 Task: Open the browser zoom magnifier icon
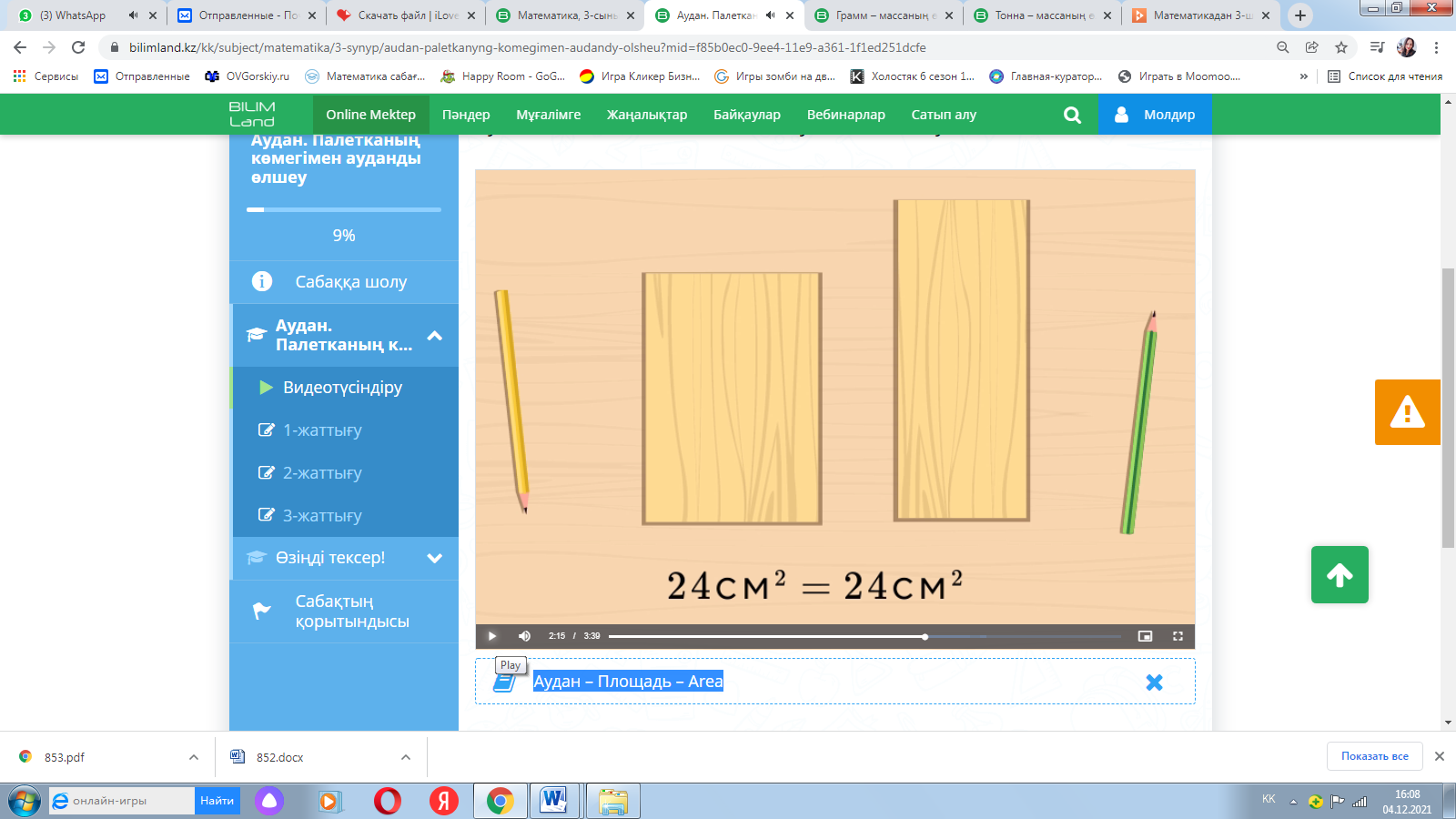pos(1282,47)
